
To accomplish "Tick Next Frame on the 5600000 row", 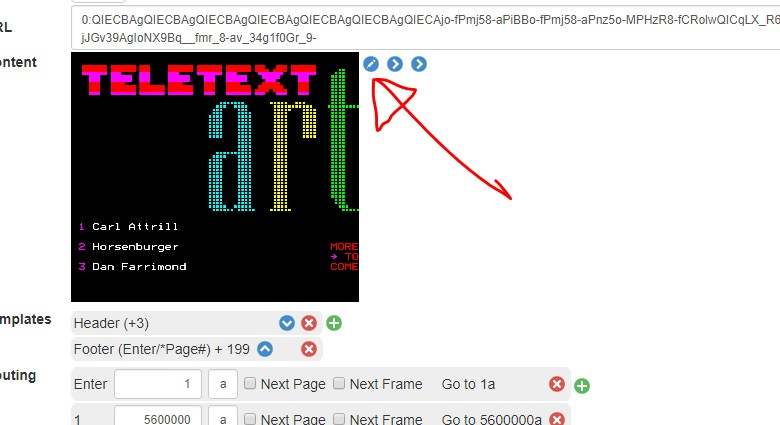I will pos(339,419).
